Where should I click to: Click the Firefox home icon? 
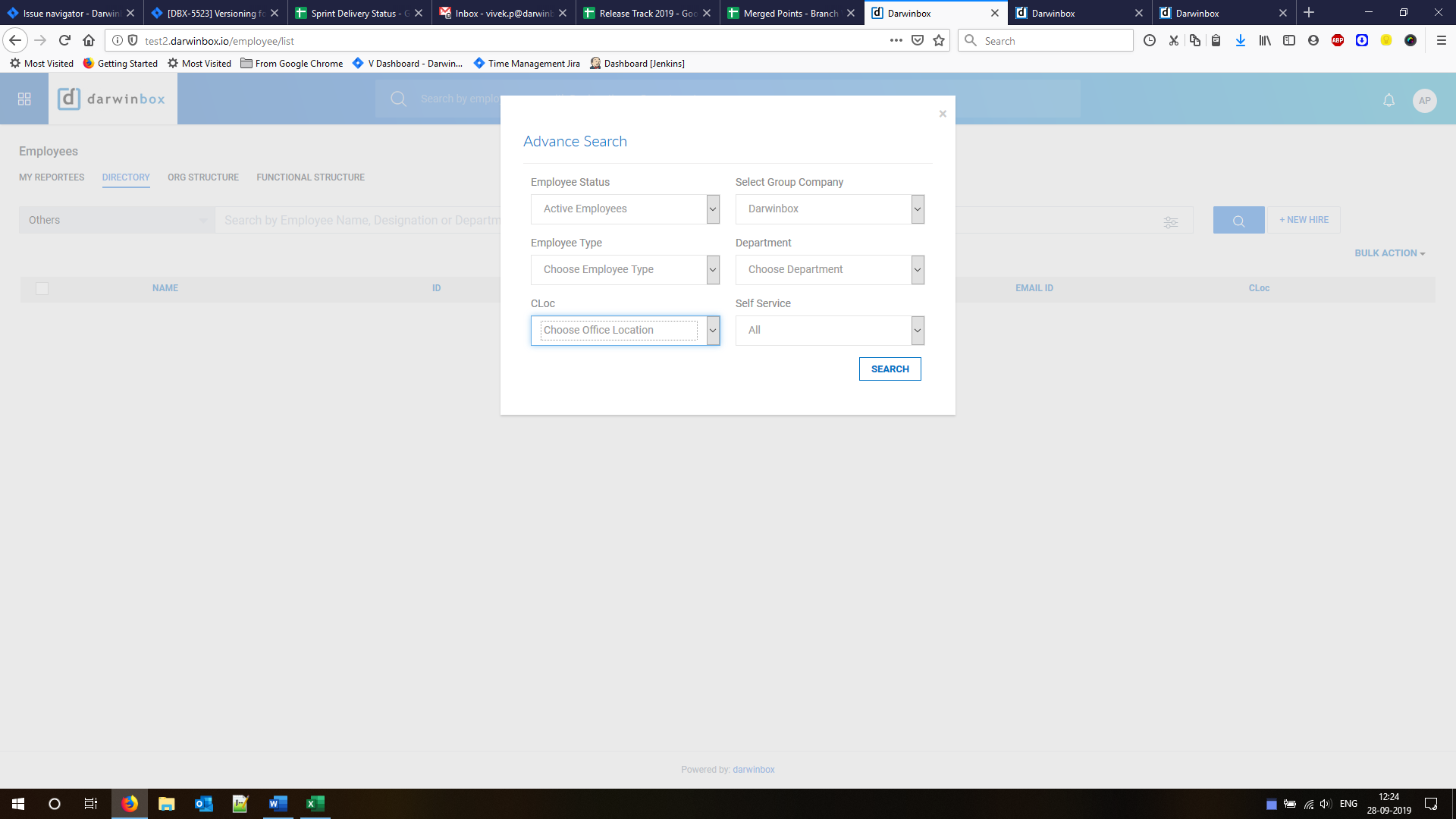click(89, 41)
